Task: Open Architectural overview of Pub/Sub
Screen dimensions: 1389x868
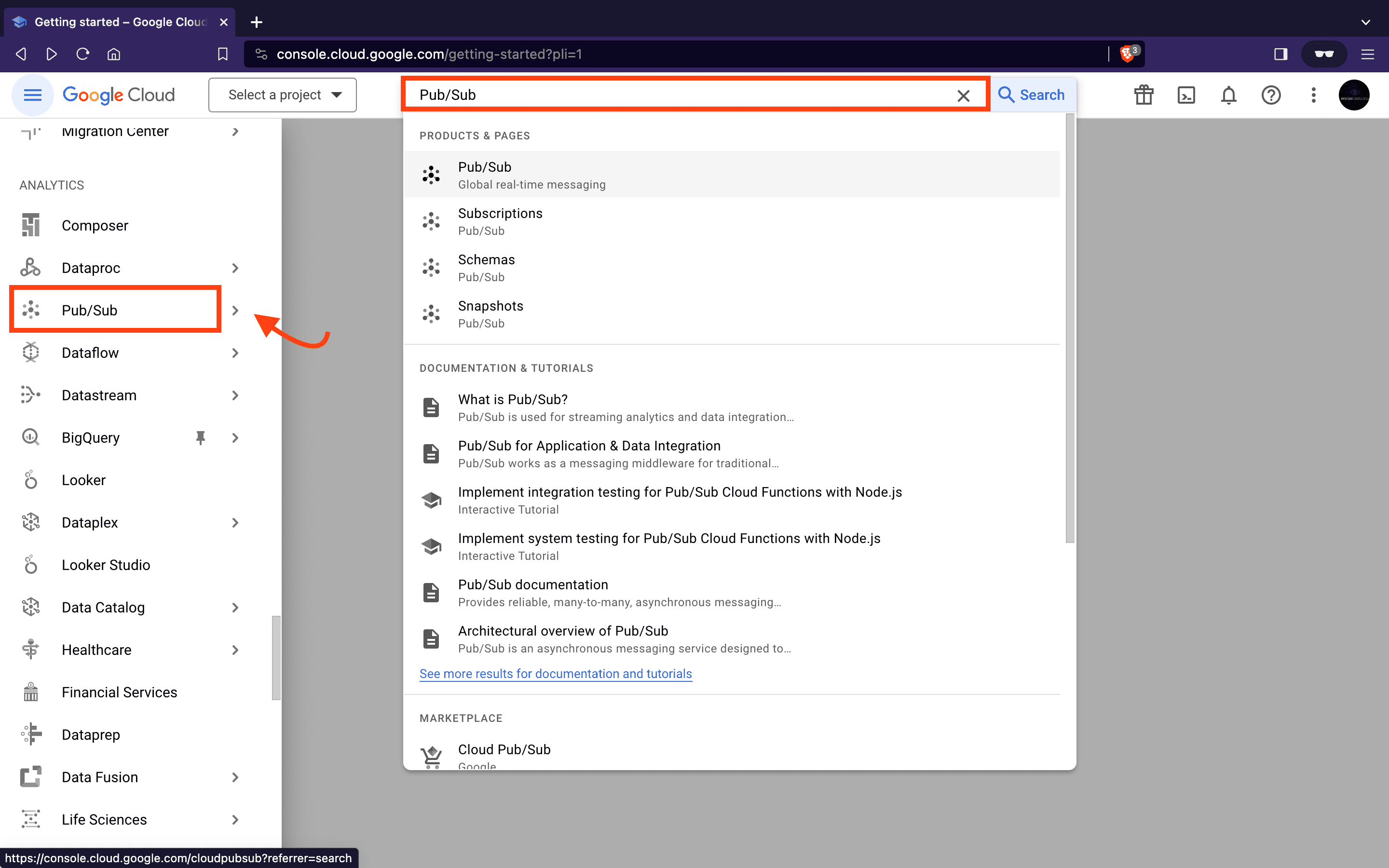Action: point(731,639)
